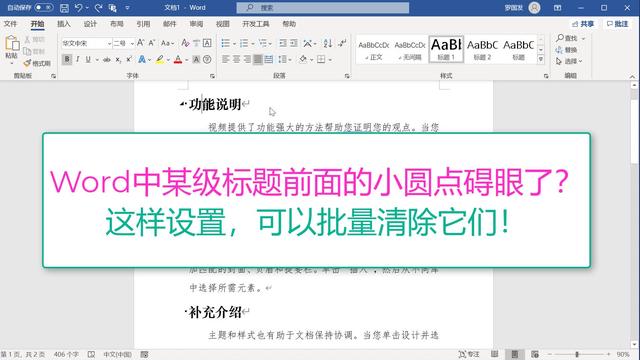The height and width of the screenshot is (360, 640).
Task: Select justify alignment
Action: (258, 60)
